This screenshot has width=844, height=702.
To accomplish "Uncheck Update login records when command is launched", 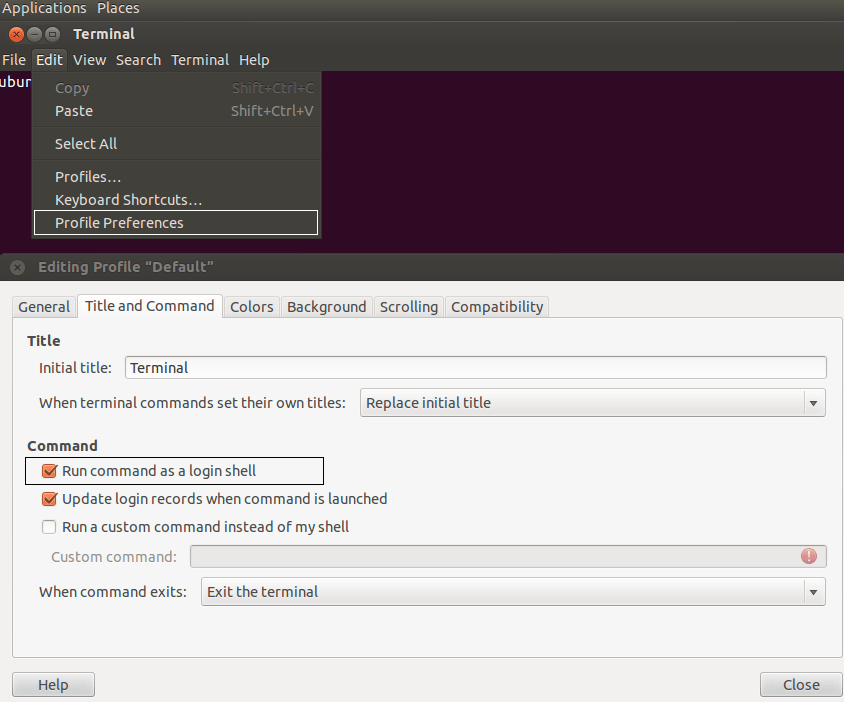I will [x=49, y=498].
